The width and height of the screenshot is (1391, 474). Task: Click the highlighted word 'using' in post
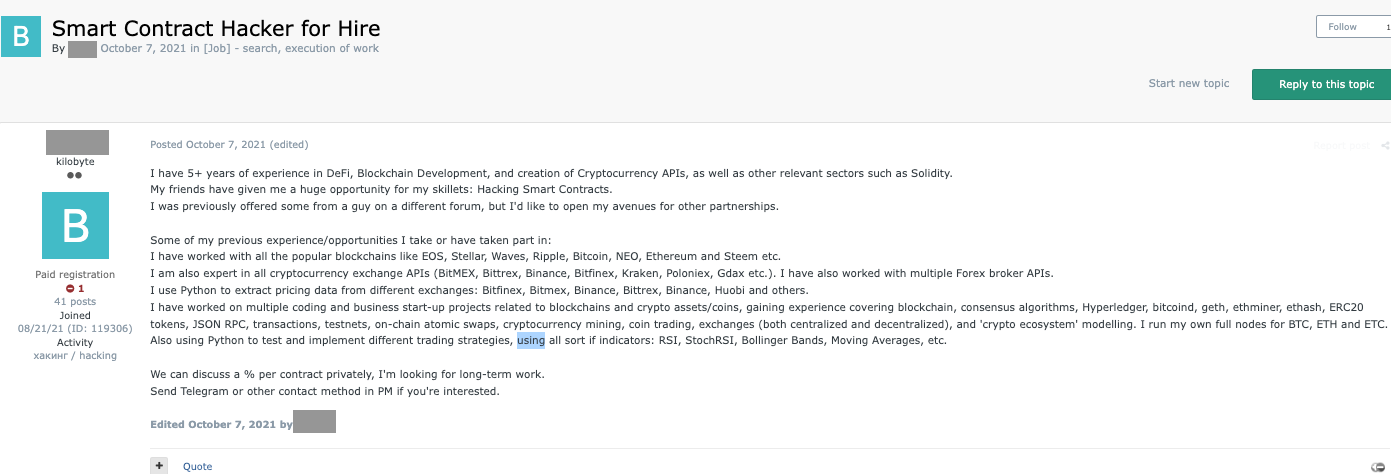pos(531,340)
